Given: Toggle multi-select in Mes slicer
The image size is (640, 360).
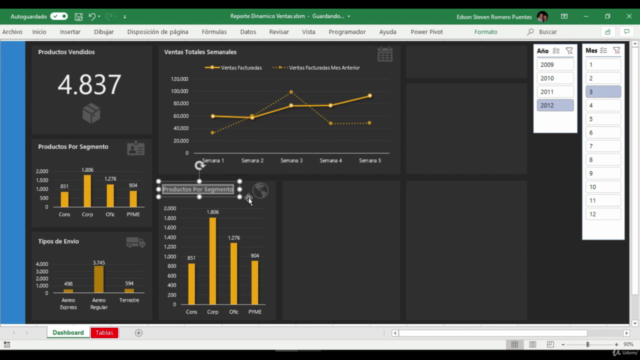Looking at the screenshot, I should coord(604,50).
